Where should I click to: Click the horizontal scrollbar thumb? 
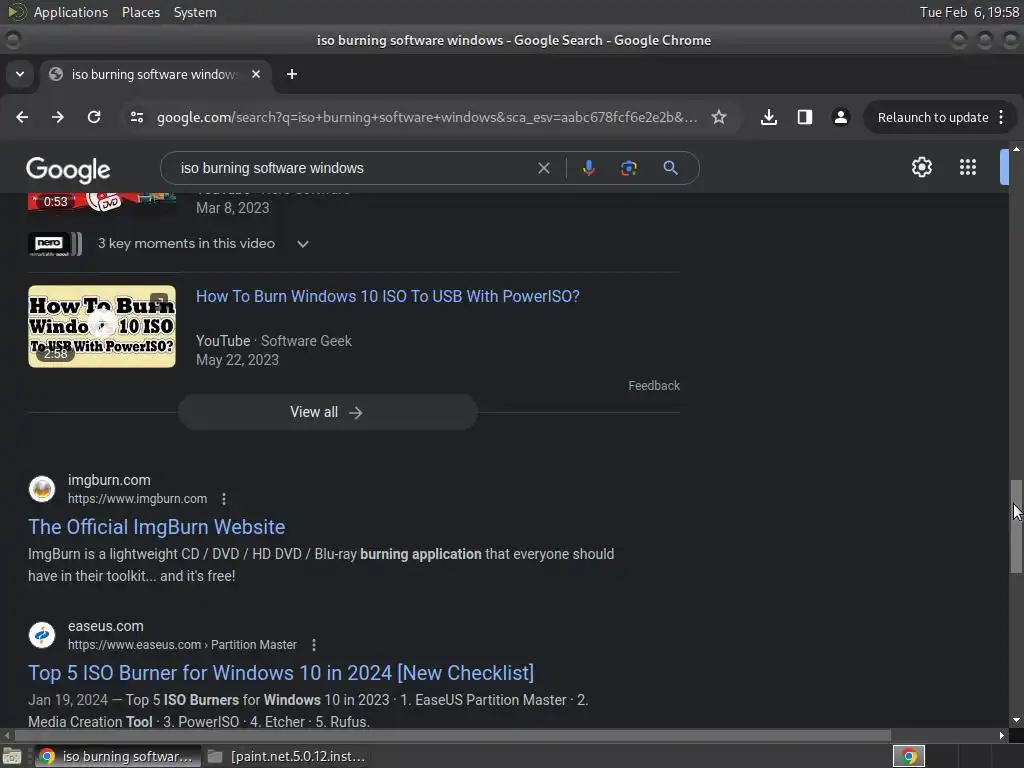(x=453, y=735)
